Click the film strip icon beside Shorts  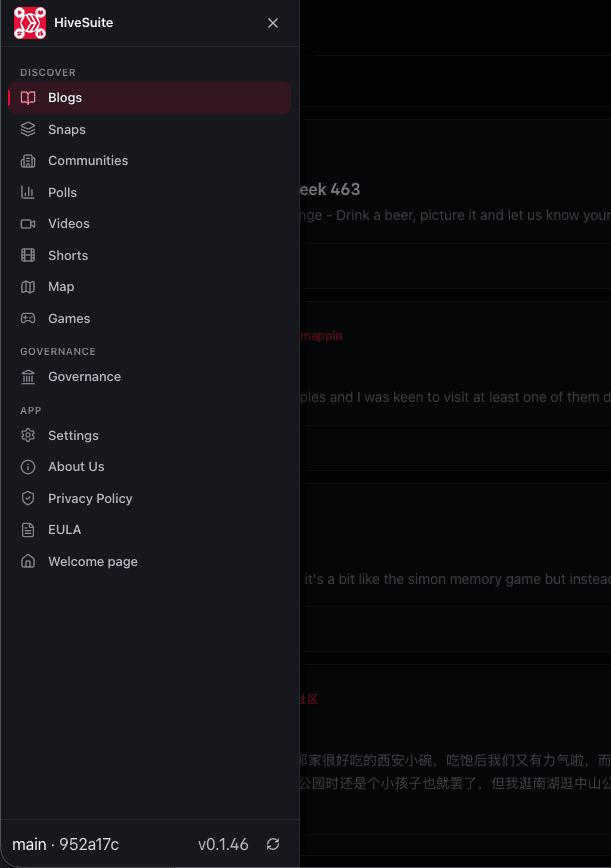pos(28,255)
